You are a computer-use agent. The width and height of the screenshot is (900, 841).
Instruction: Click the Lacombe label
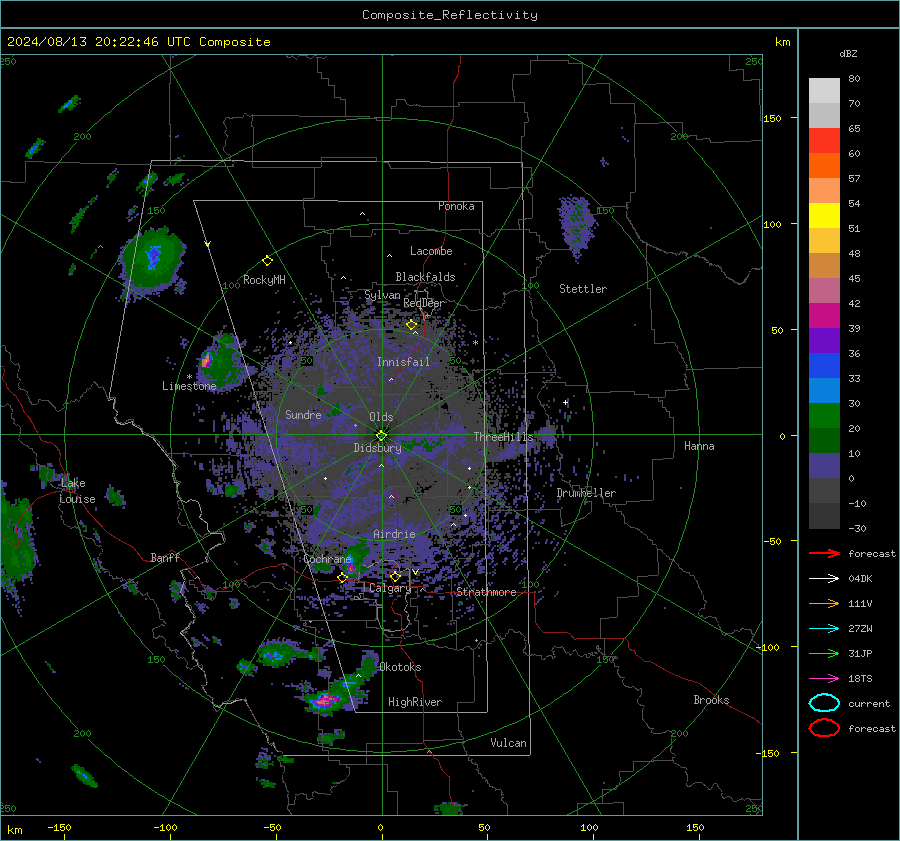click(431, 251)
